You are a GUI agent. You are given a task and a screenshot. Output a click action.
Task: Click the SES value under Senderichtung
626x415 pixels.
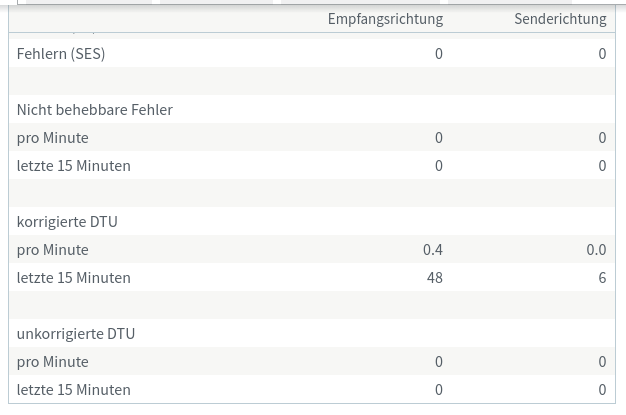[x=601, y=53]
